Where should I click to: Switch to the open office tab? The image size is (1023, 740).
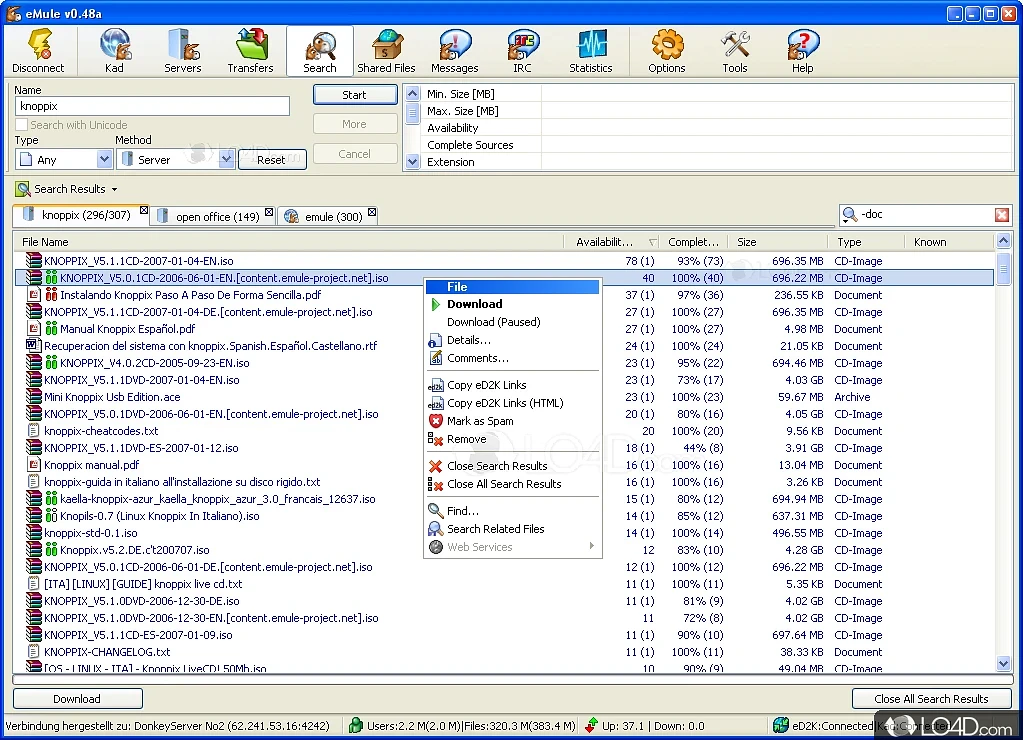click(216, 216)
